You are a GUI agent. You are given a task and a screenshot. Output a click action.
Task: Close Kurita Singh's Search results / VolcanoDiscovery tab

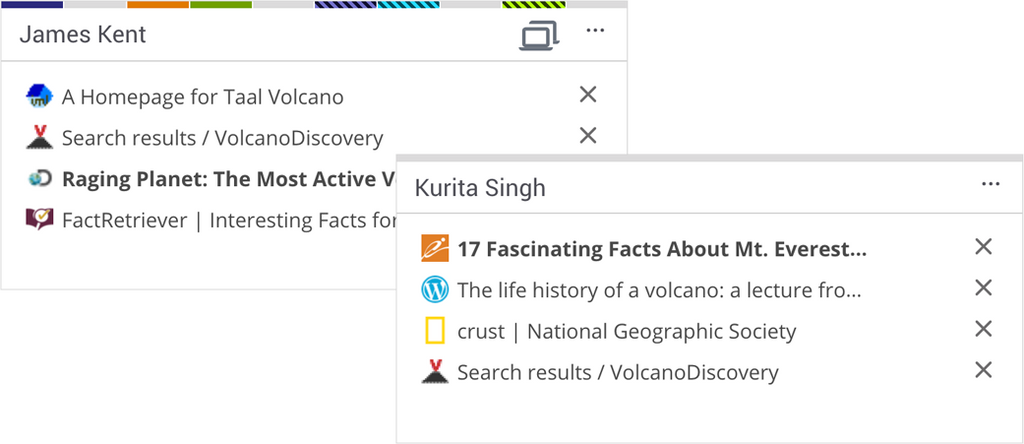point(983,371)
